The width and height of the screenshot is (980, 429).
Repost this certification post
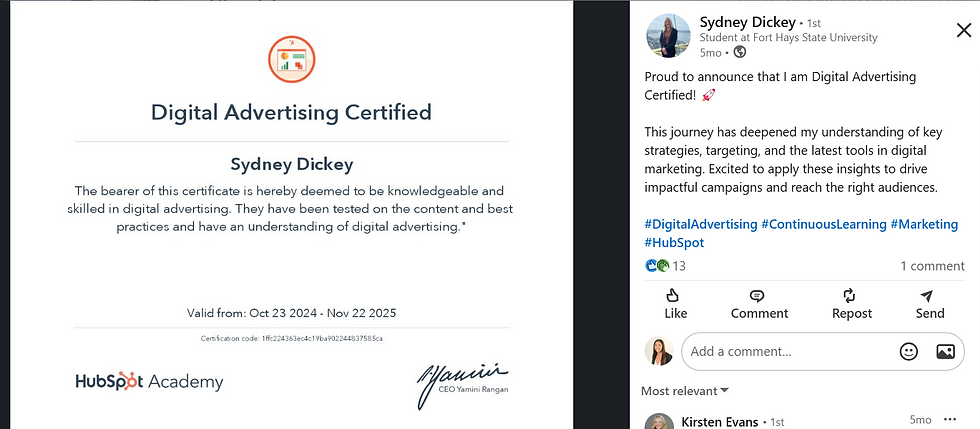coord(851,304)
